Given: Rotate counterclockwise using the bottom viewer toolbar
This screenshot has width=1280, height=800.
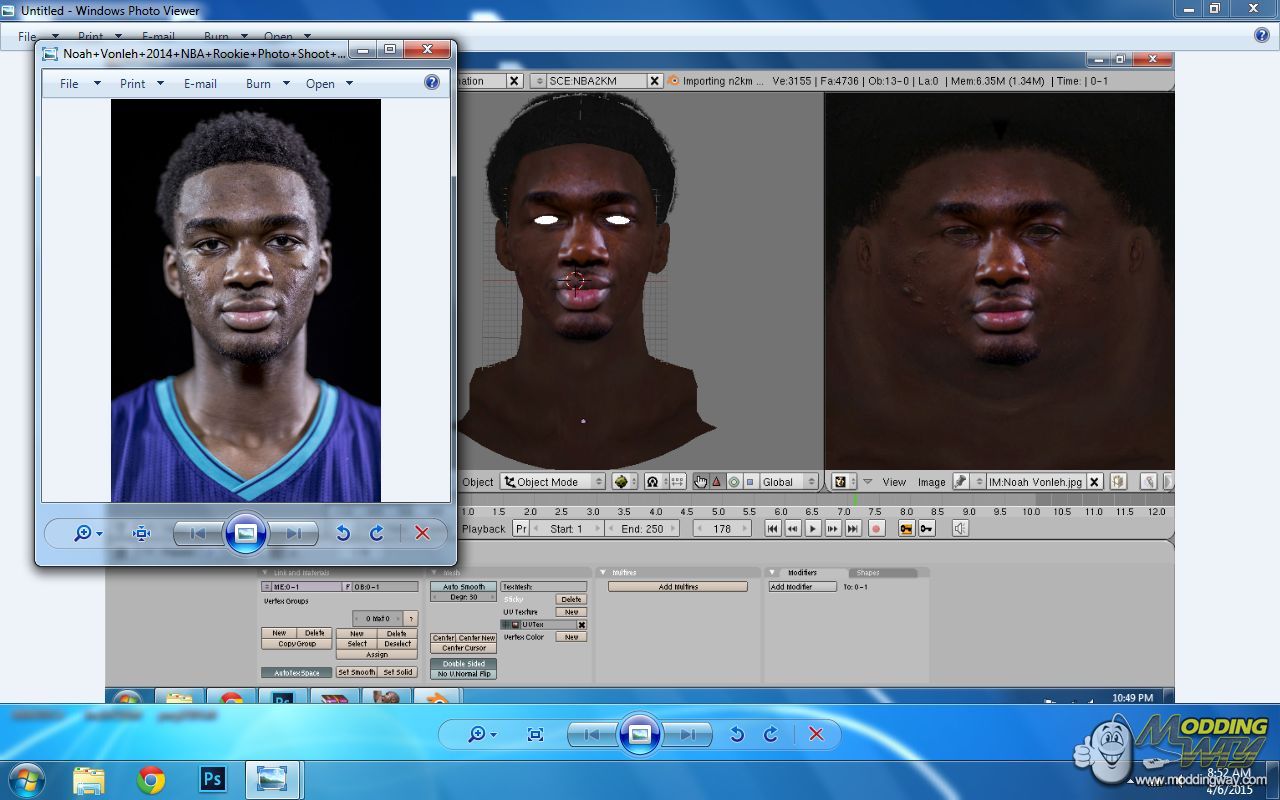Looking at the screenshot, I should click(x=737, y=735).
